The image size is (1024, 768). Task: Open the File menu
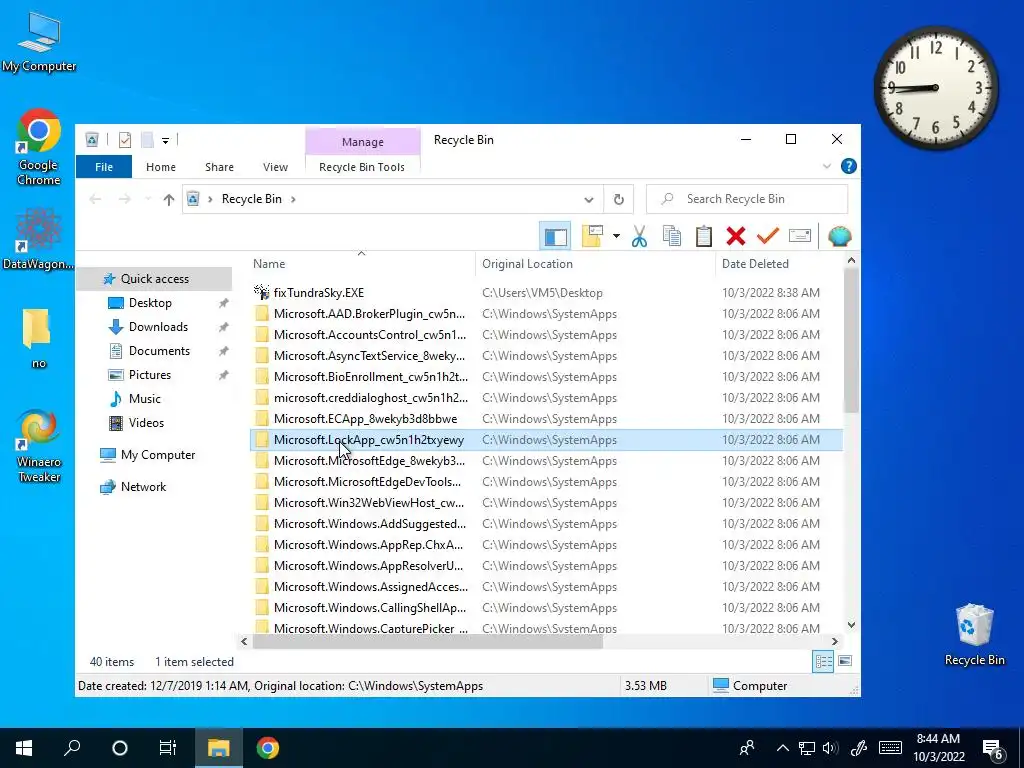[104, 167]
